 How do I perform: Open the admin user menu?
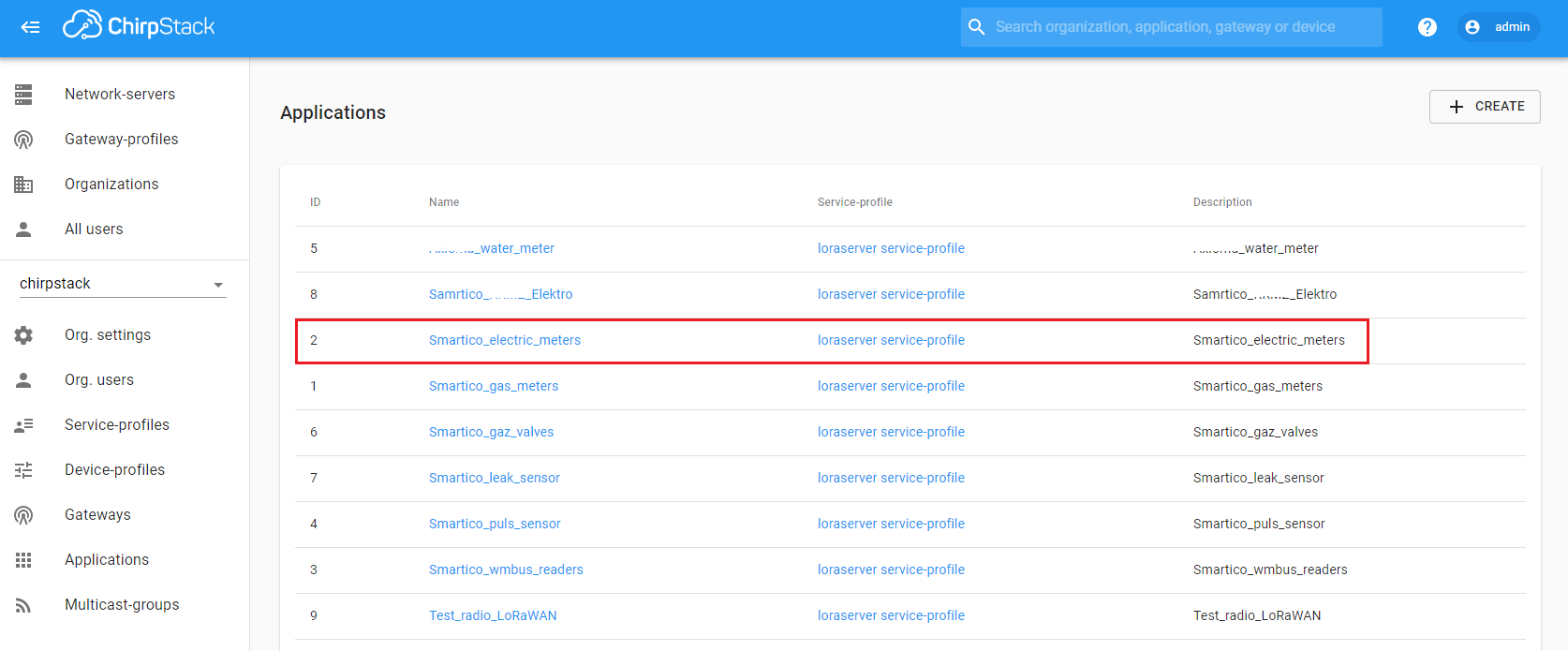coord(1498,27)
